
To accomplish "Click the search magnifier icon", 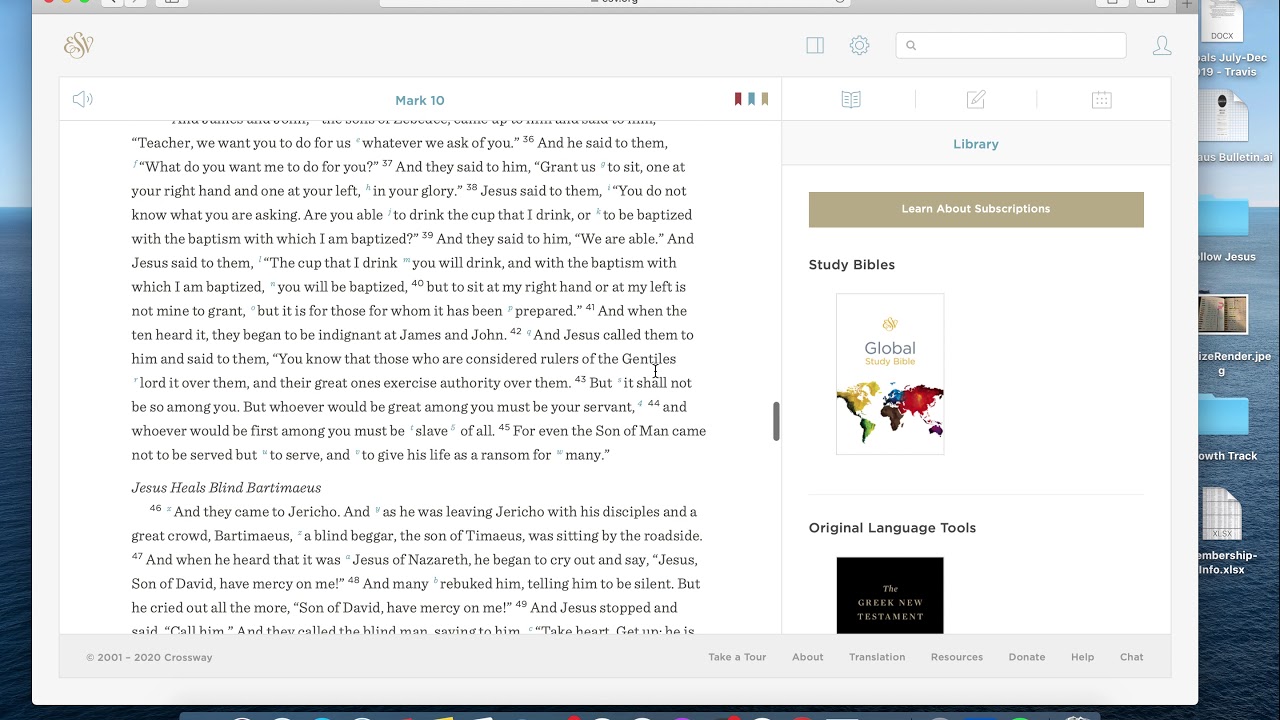I will click(x=910, y=45).
